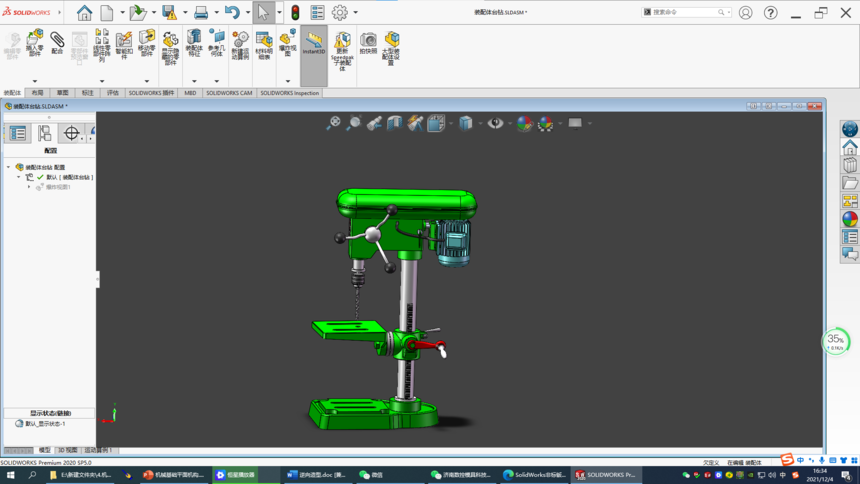Open the MBD tab
The height and width of the screenshot is (484, 860).
[x=190, y=93]
